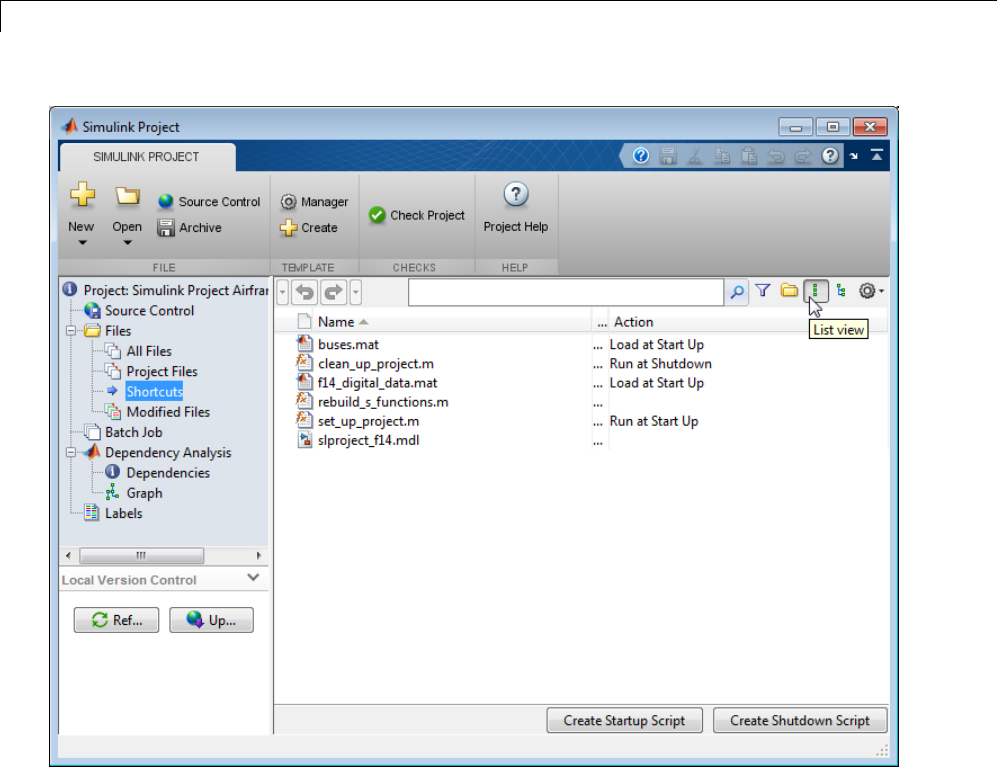Click the quick access customize arrow icon

(x=853, y=156)
